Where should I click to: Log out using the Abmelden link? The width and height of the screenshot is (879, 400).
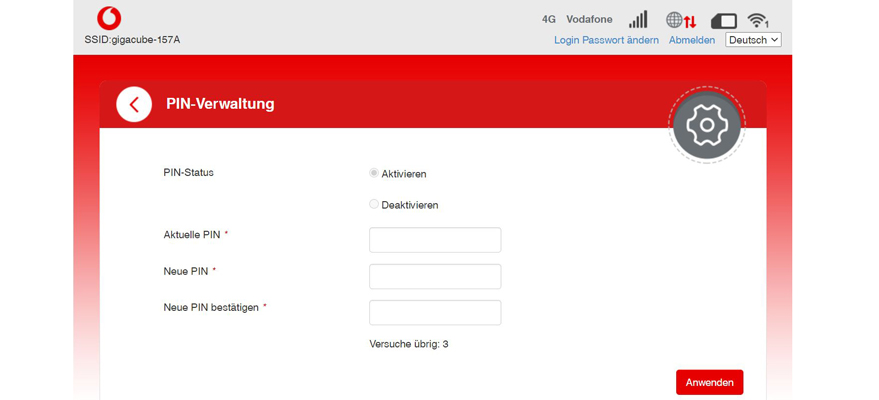692,40
